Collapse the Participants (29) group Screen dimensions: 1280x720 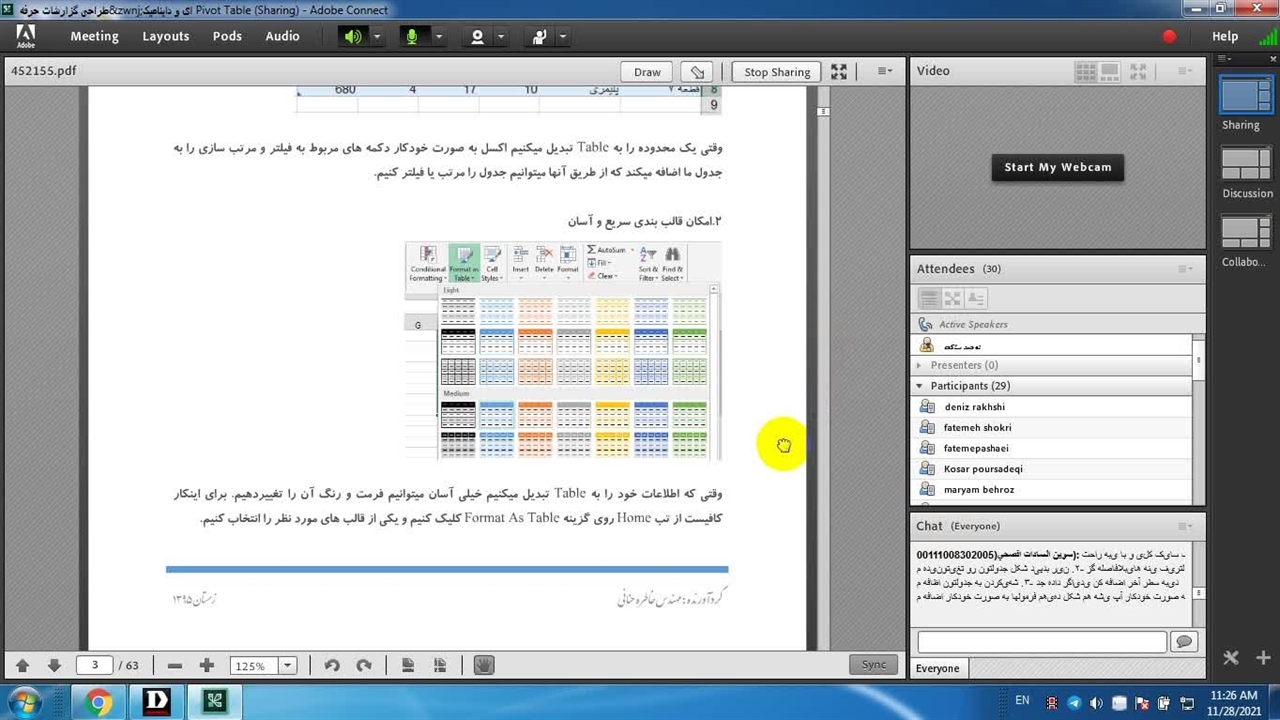(919, 386)
